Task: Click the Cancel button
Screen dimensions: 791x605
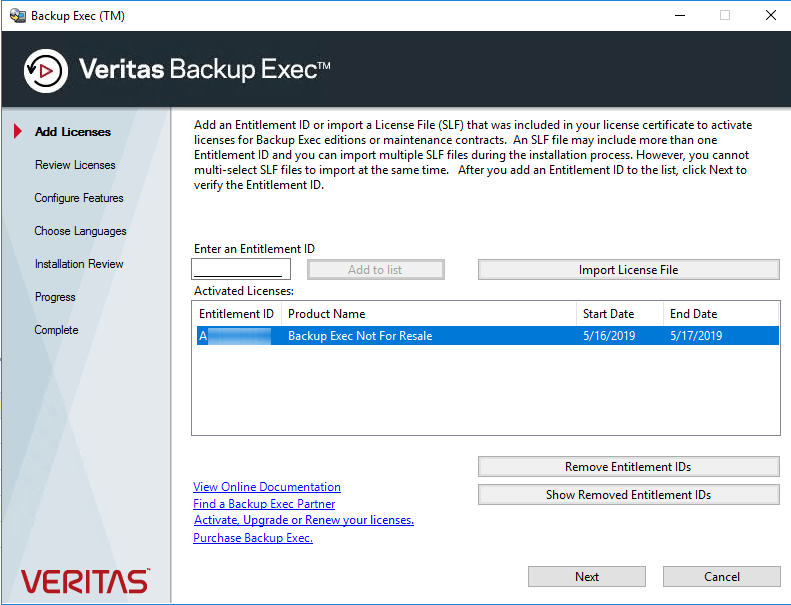Action: pos(721,577)
